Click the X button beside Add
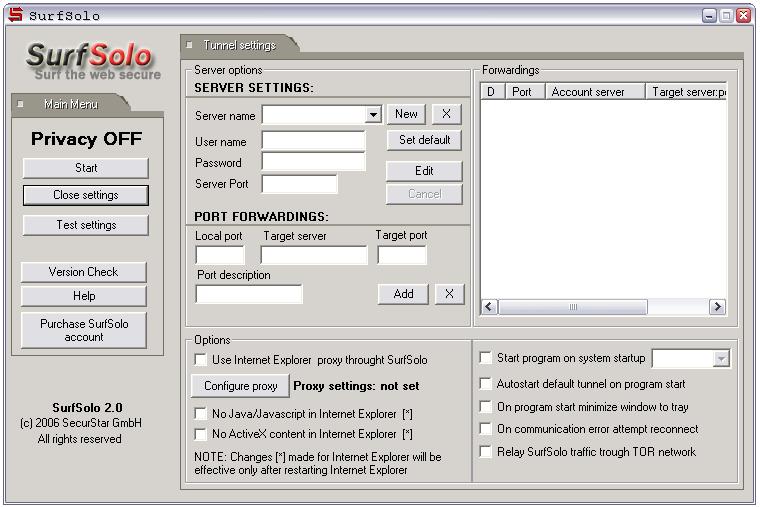 tap(449, 294)
